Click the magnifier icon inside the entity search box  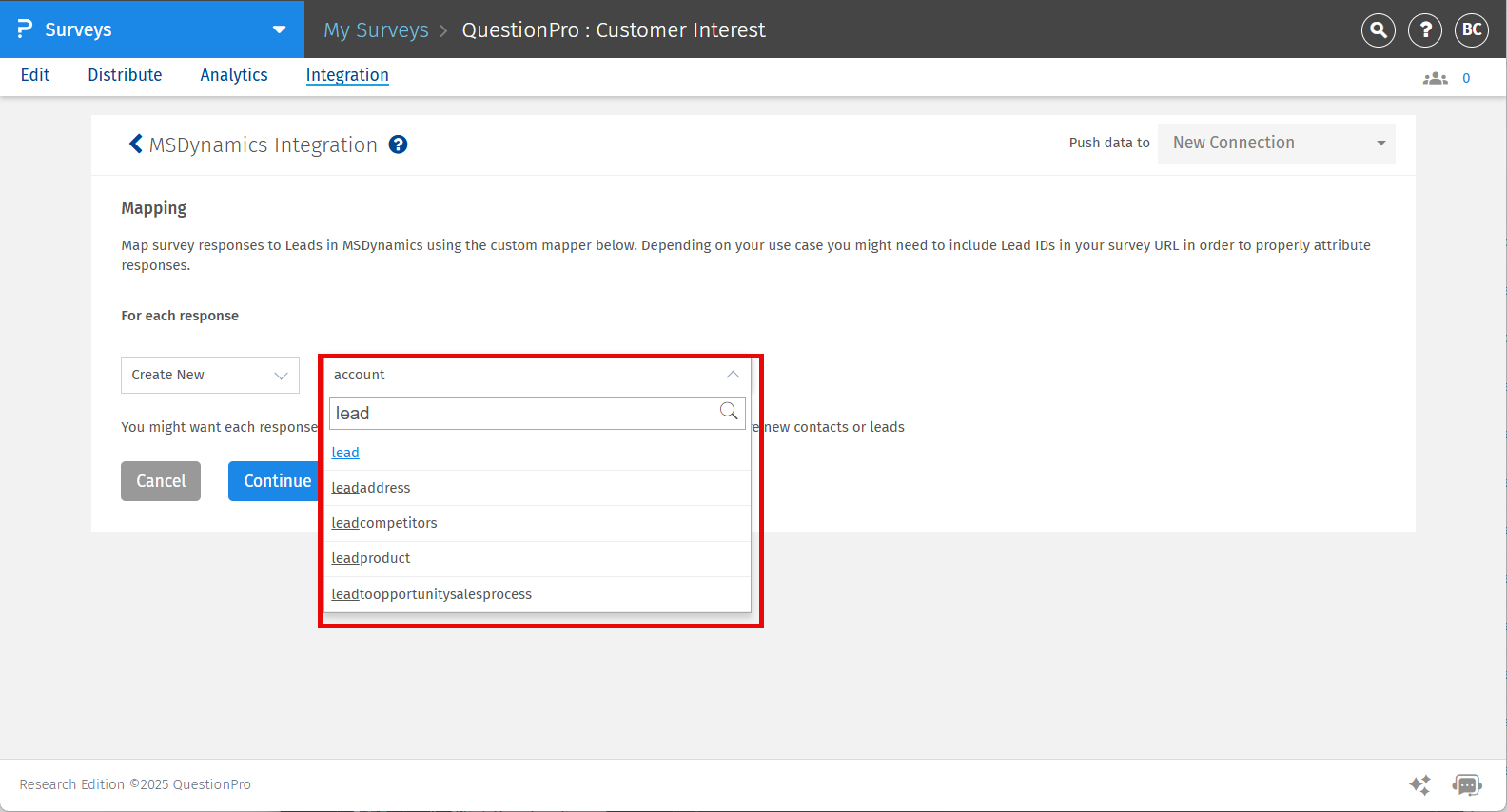[729, 412]
